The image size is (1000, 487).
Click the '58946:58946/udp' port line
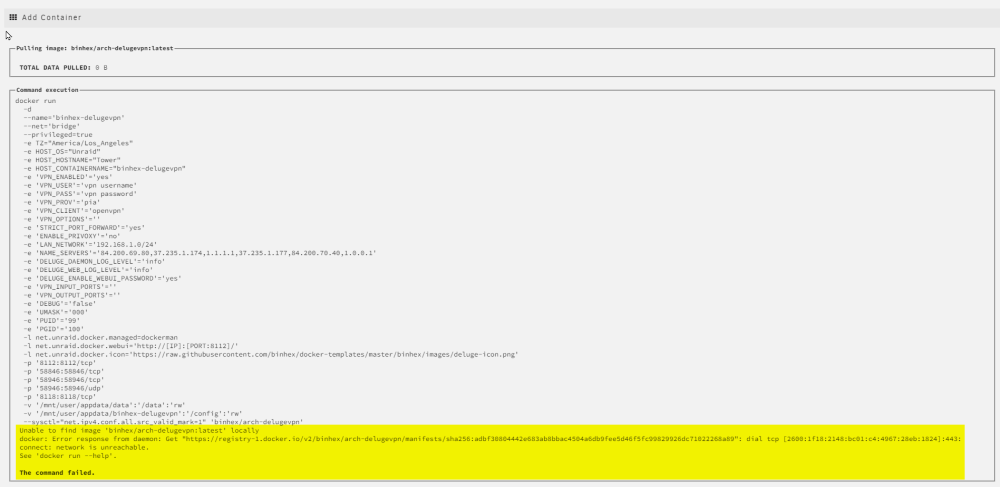[x=64, y=387]
